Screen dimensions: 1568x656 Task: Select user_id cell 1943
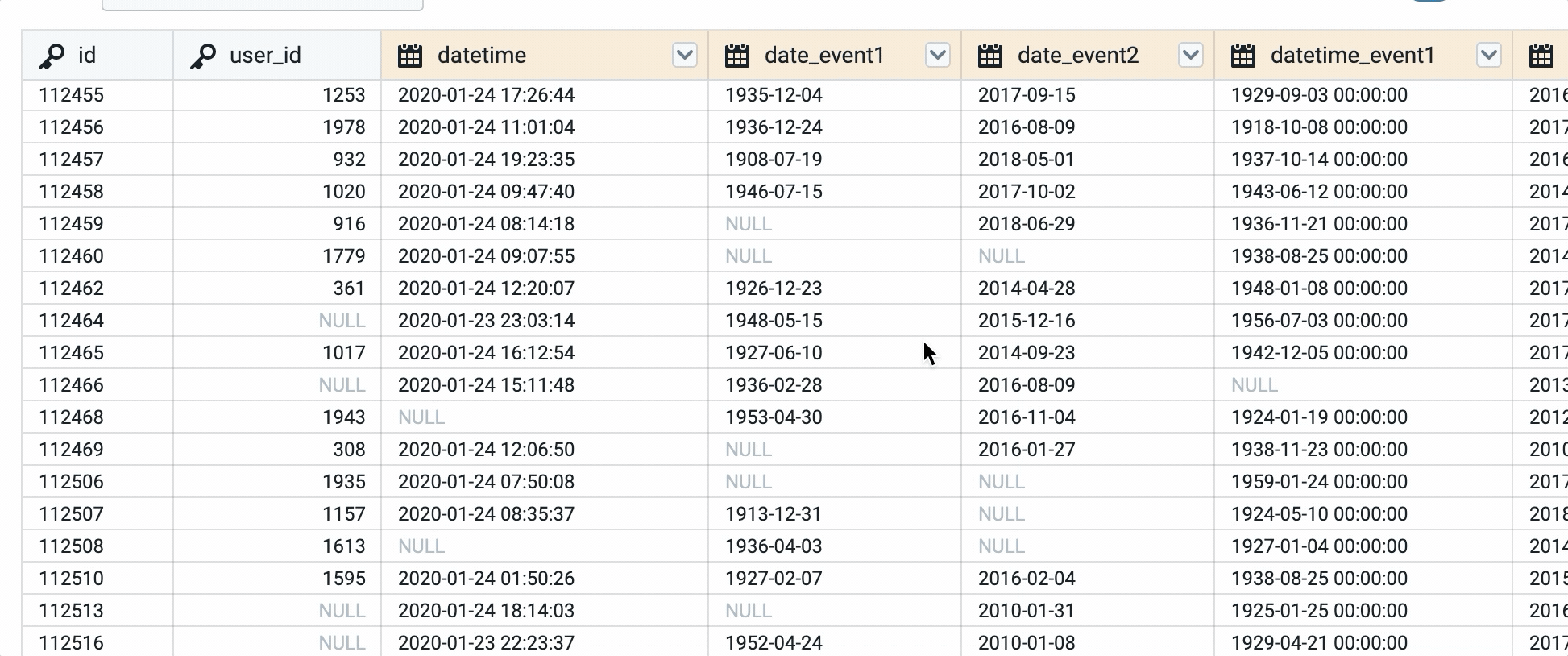[x=277, y=417]
